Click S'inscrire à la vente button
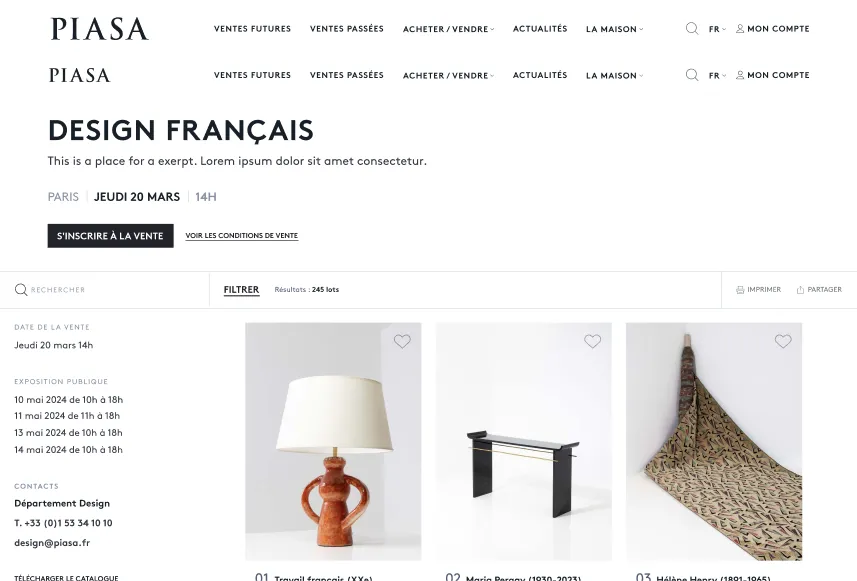 pyautogui.click(x=110, y=236)
